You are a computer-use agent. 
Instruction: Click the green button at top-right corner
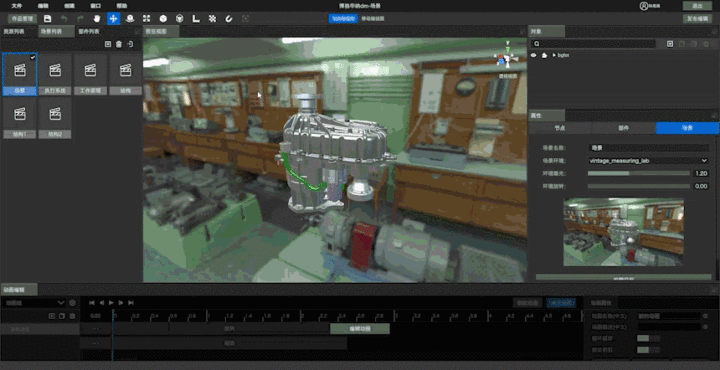click(x=698, y=6)
